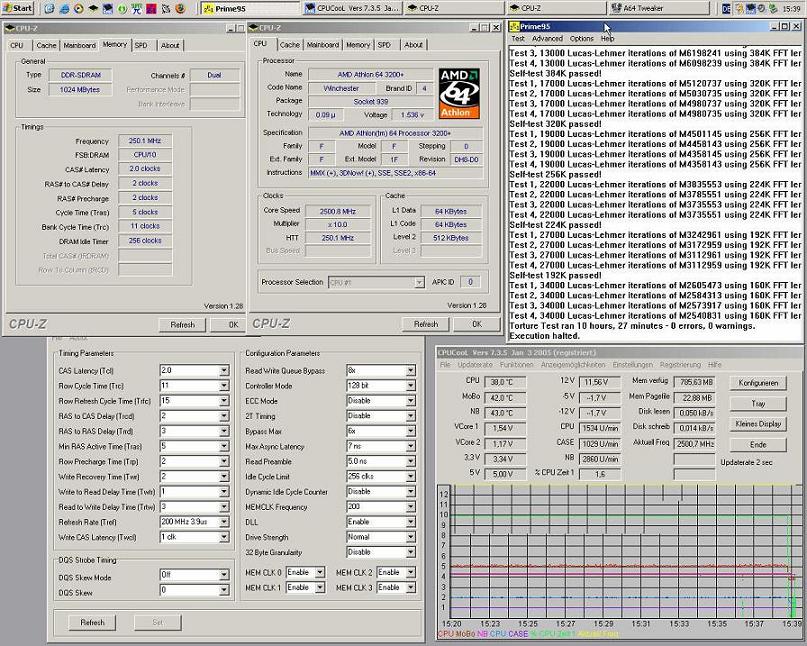Open the RAS to CAS Delay (Trcd) dropdown
This screenshot has height=646, width=807.
(224, 416)
